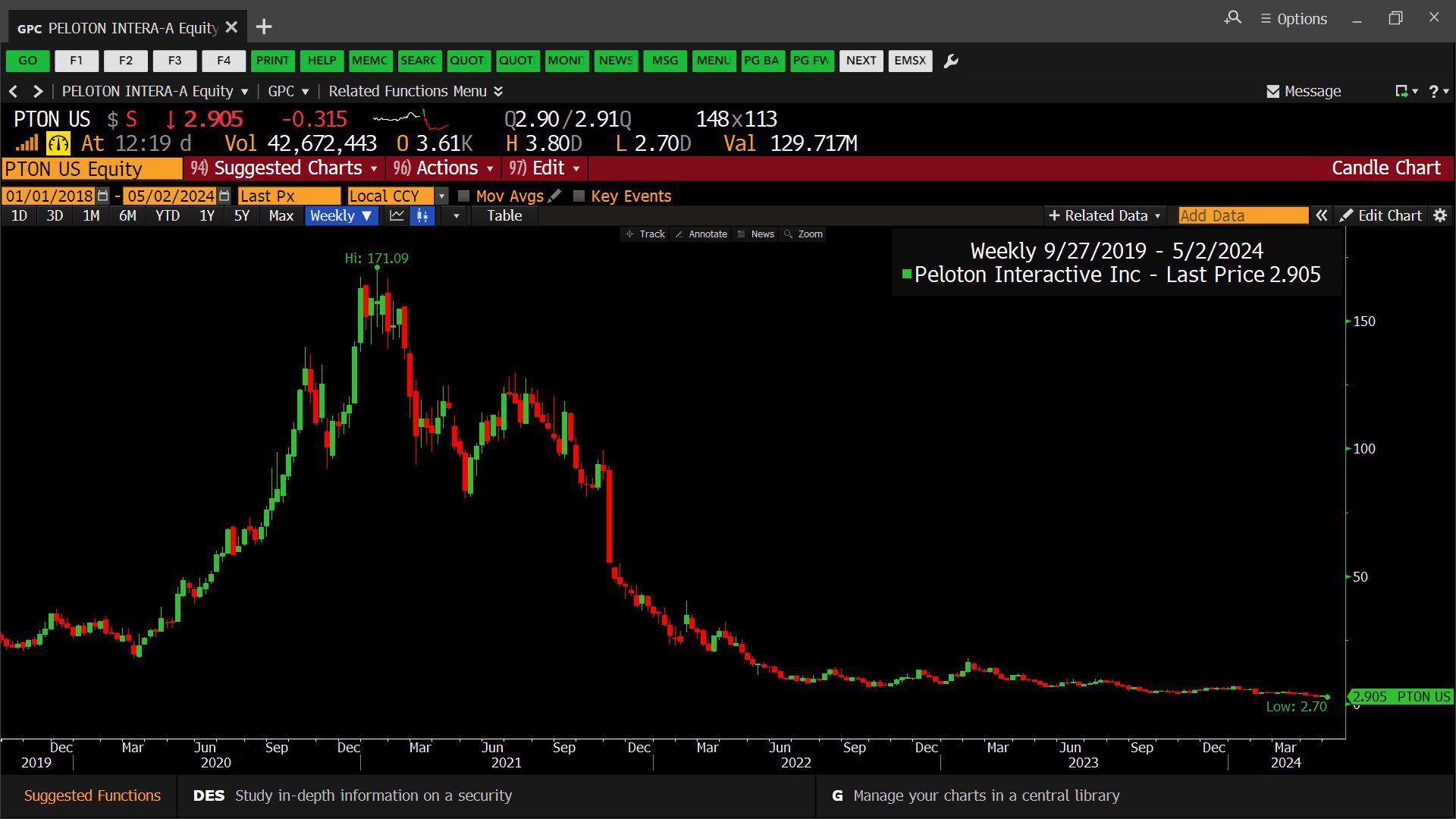Go forward with the right arrow icon

point(37,91)
